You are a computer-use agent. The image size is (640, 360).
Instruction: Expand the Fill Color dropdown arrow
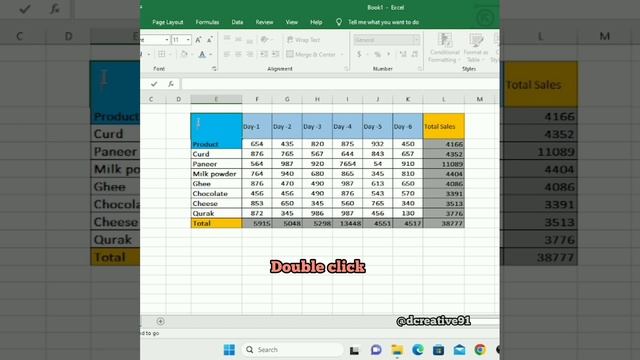192,54
